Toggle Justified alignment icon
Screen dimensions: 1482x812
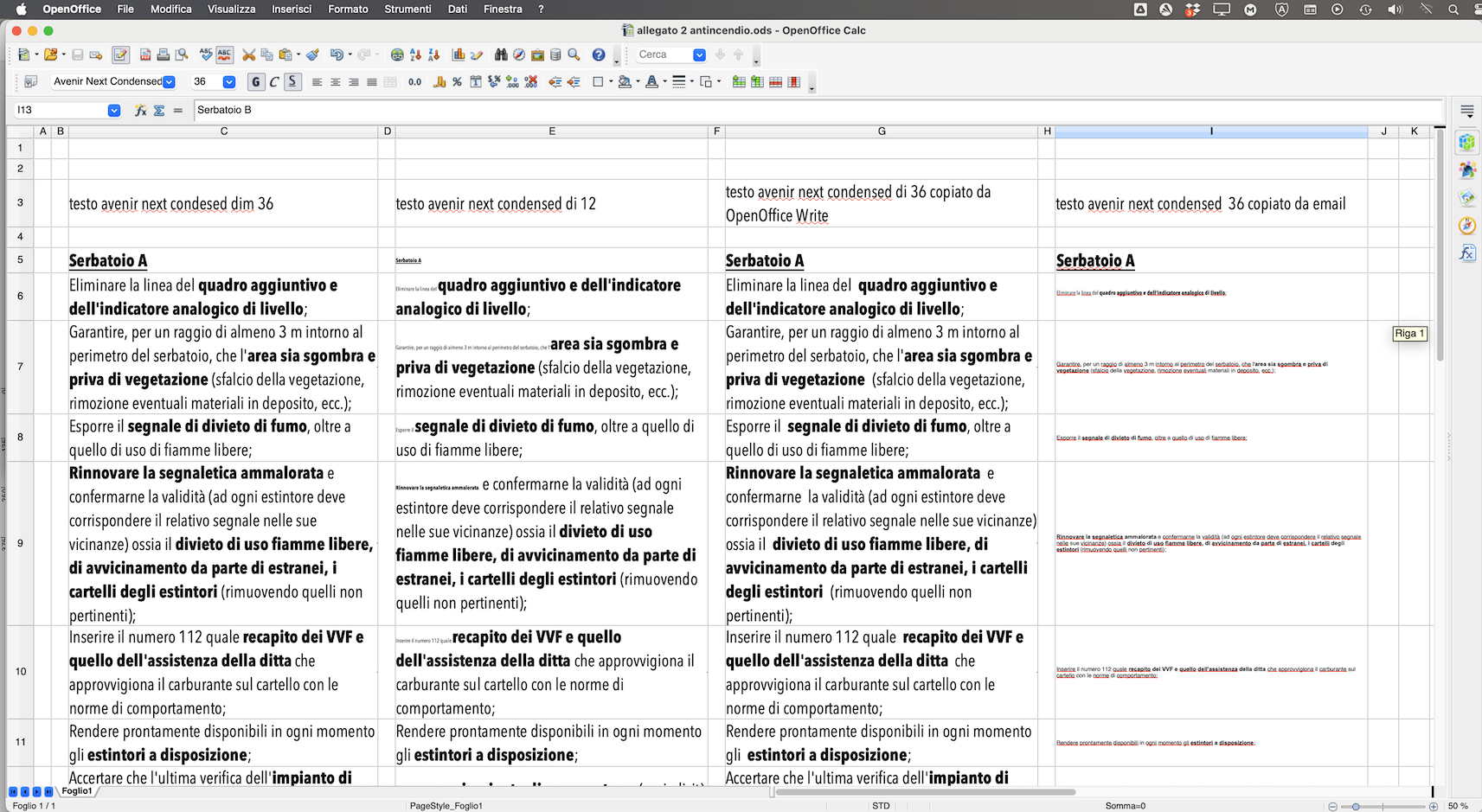[371, 82]
